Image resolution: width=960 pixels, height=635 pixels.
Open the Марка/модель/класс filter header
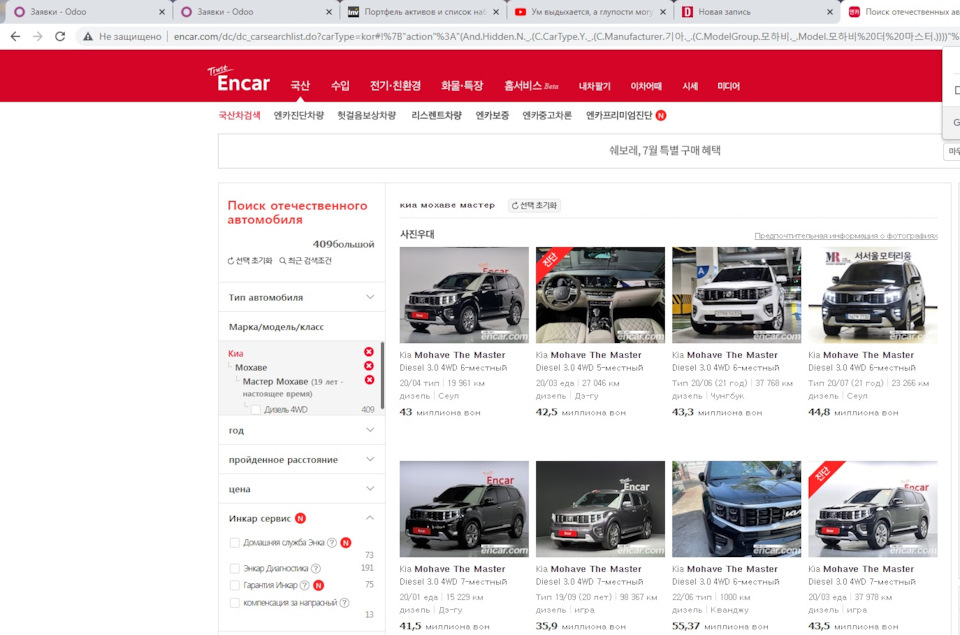pyautogui.click(x=301, y=326)
